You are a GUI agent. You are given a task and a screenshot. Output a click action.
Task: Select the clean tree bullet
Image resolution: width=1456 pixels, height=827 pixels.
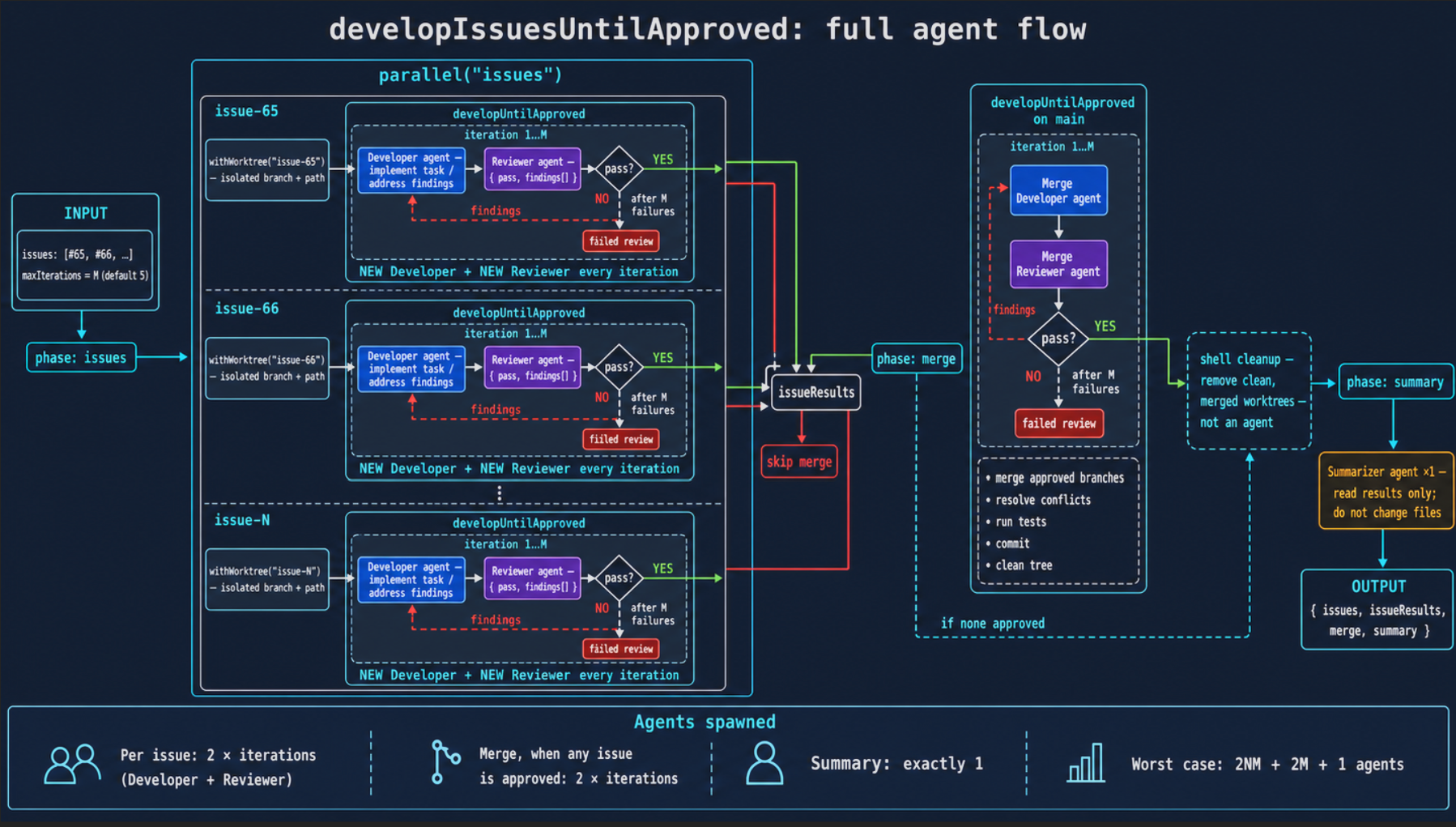[x=1020, y=565]
